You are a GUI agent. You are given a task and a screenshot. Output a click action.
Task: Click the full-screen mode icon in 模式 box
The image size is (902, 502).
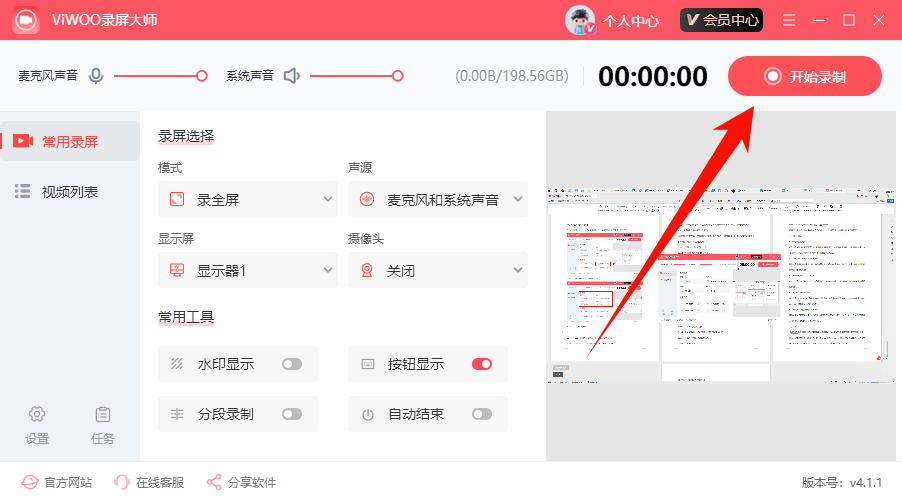coord(177,200)
